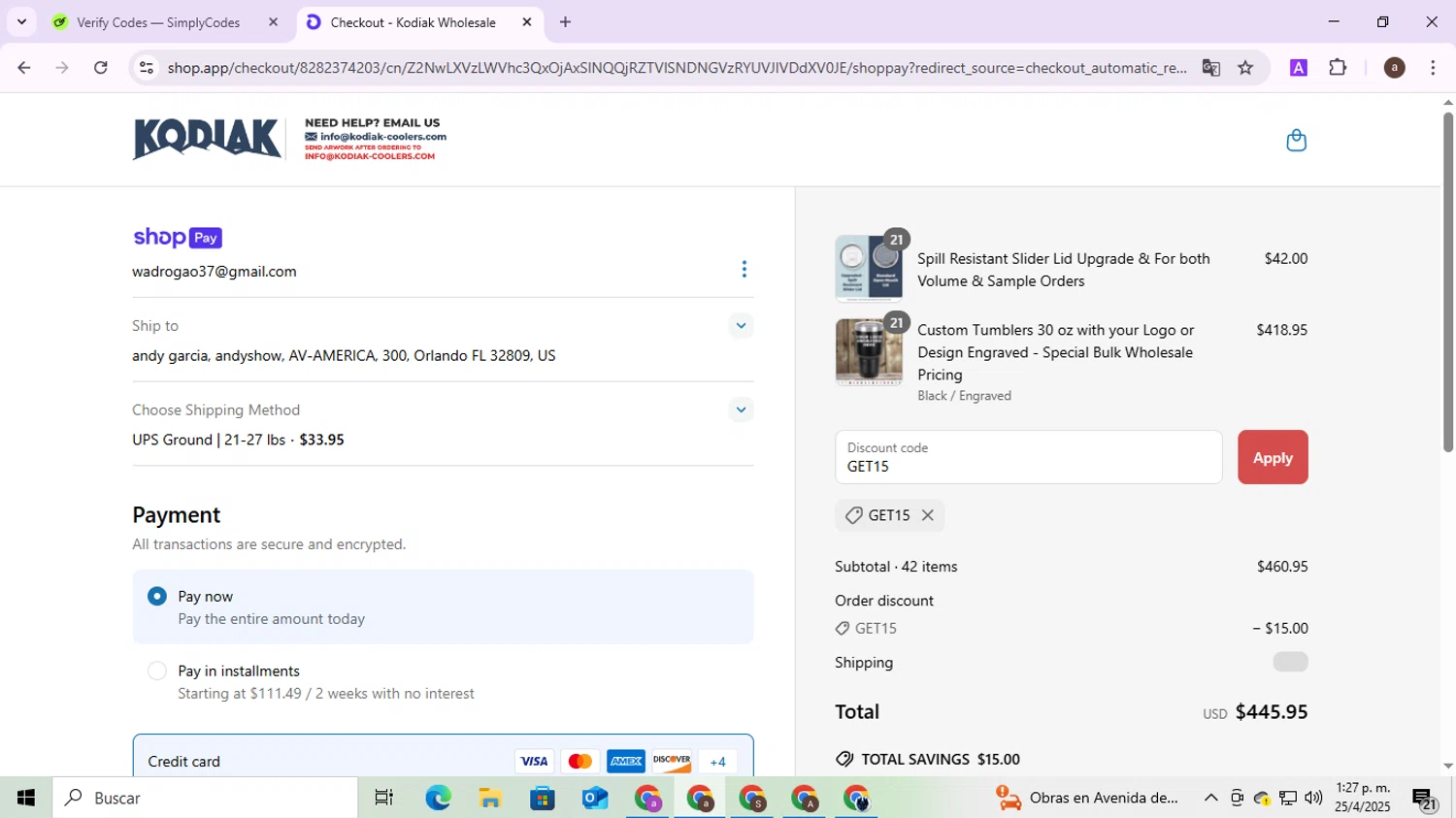View site information icon in address bar
Viewport: 1456px width, 818px height.
147,68
